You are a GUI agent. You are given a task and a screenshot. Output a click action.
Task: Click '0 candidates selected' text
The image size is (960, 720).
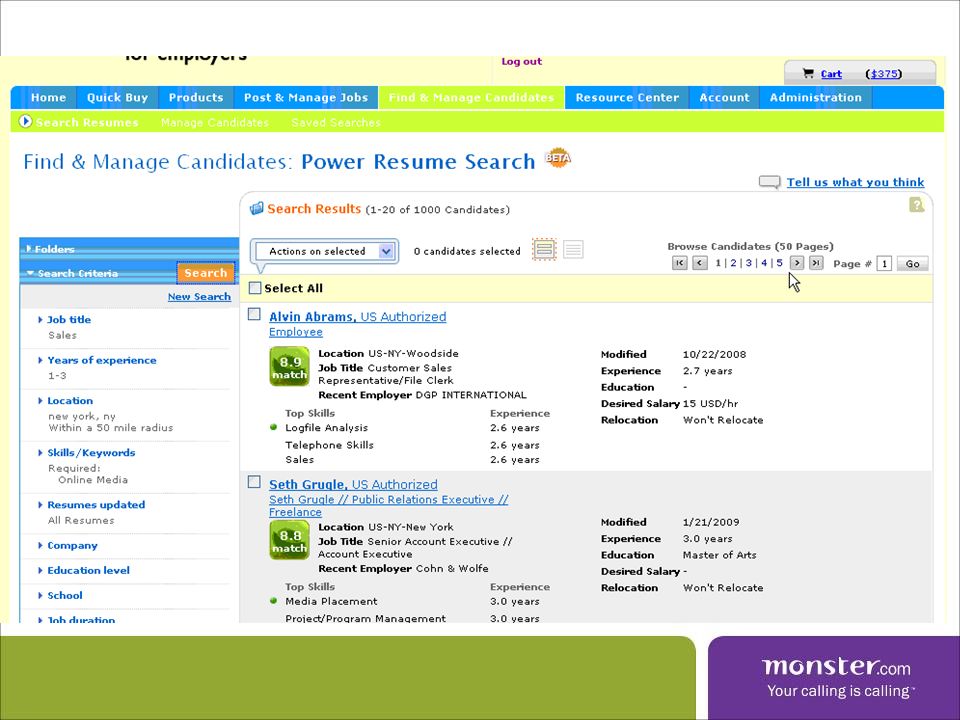click(x=467, y=251)
